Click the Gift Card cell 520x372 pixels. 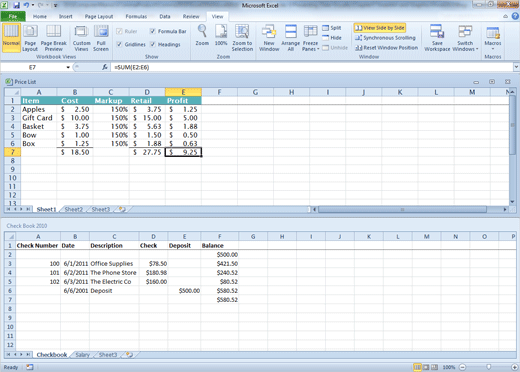(x=39, y=118)
